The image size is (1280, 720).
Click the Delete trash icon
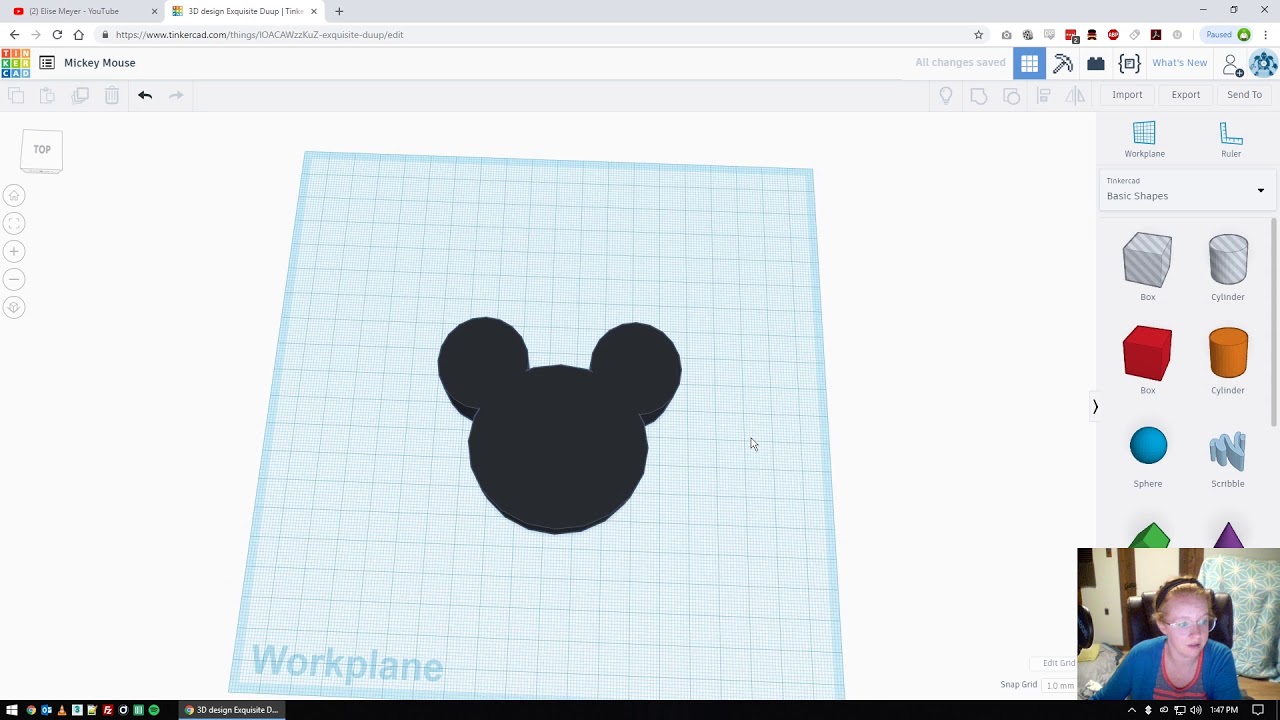pyautogui.click(x=112, y=95)
